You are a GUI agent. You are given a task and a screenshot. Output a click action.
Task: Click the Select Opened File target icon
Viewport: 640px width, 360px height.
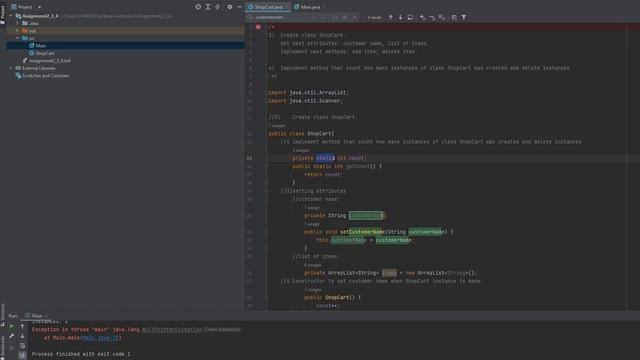(198, 7)
